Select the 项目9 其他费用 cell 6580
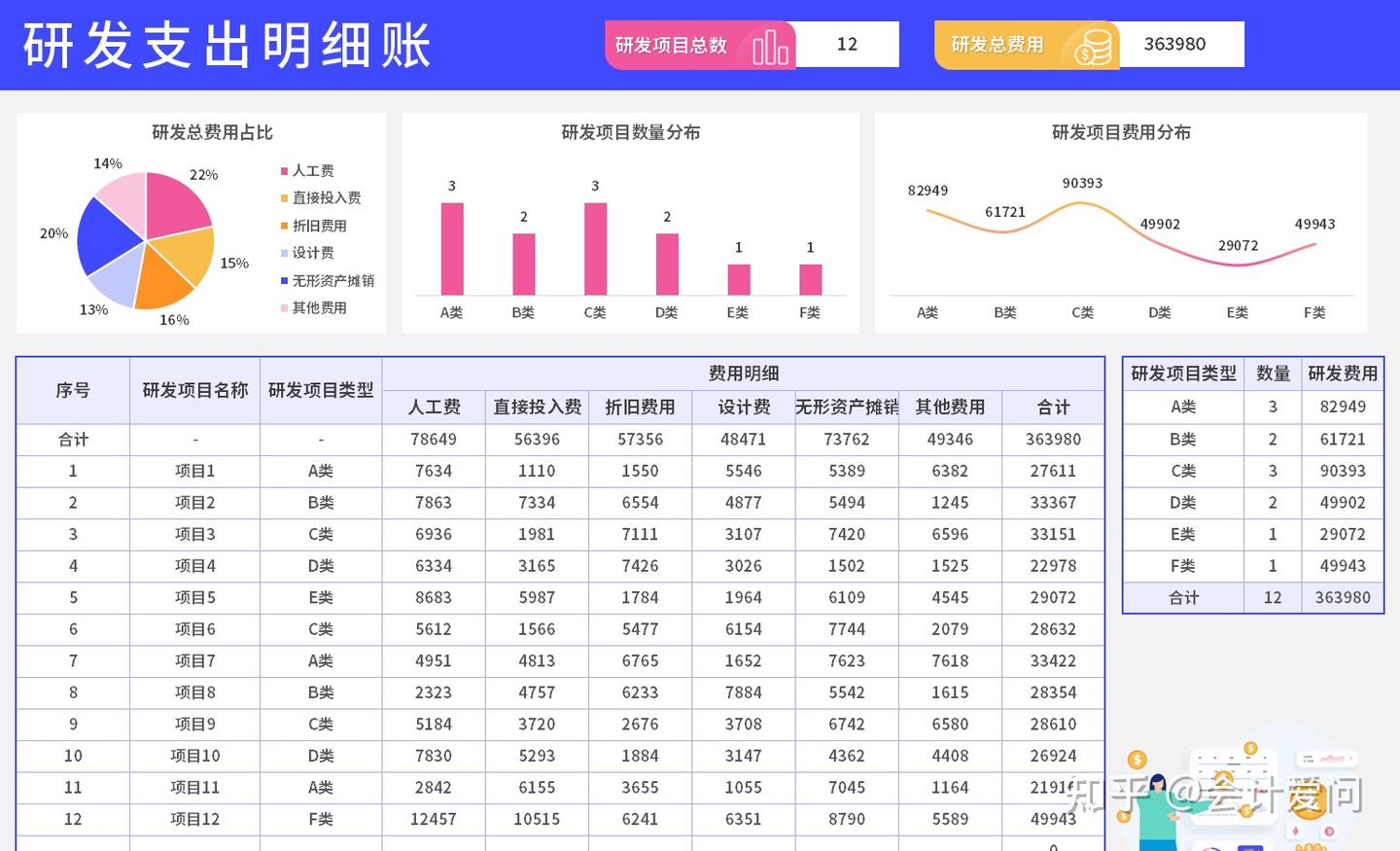This screenshot has width=1400, height=851. coord(950,725)
